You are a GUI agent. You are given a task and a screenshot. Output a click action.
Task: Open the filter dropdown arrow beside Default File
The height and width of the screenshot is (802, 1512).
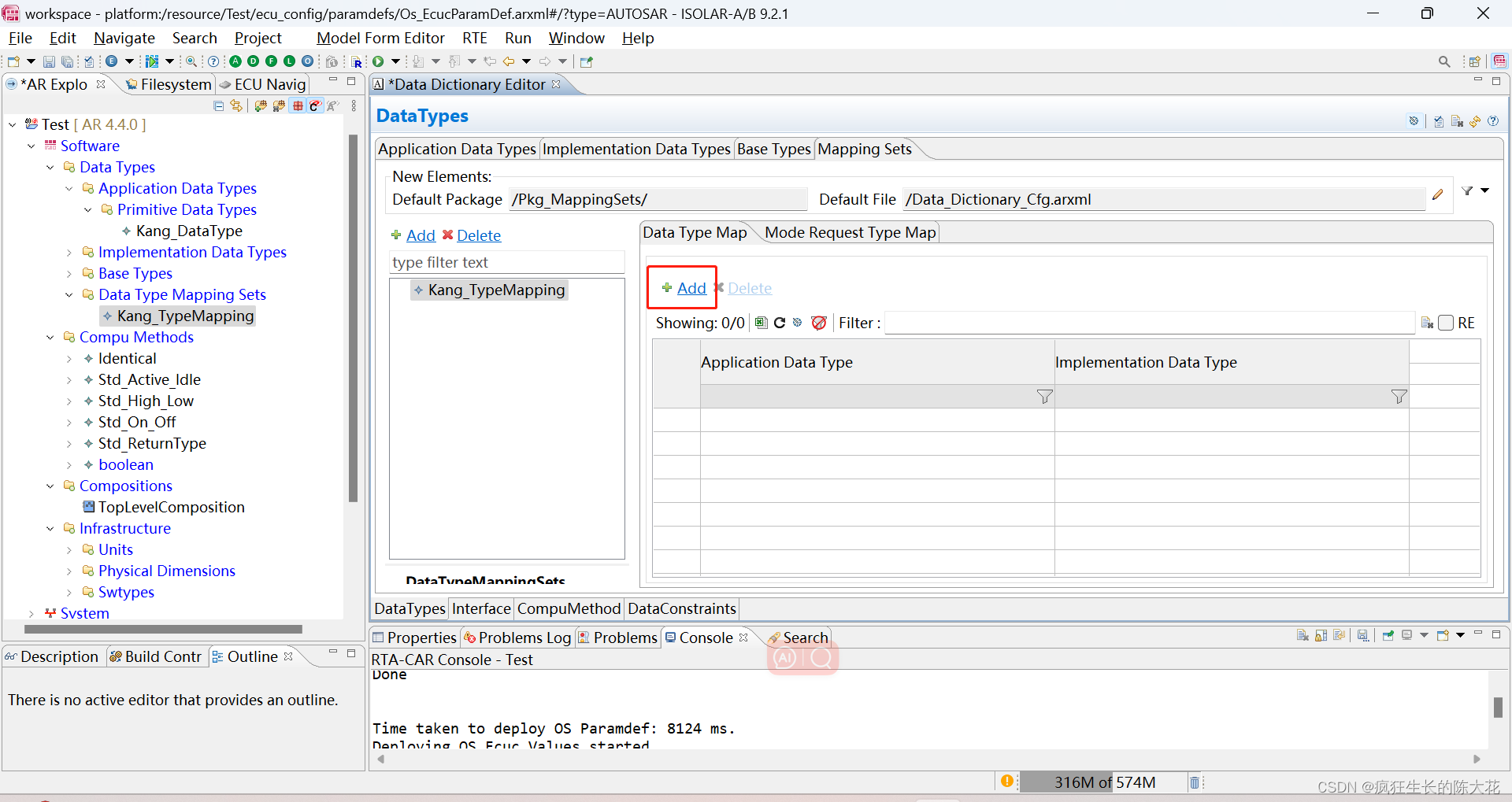click(1484, 191)
